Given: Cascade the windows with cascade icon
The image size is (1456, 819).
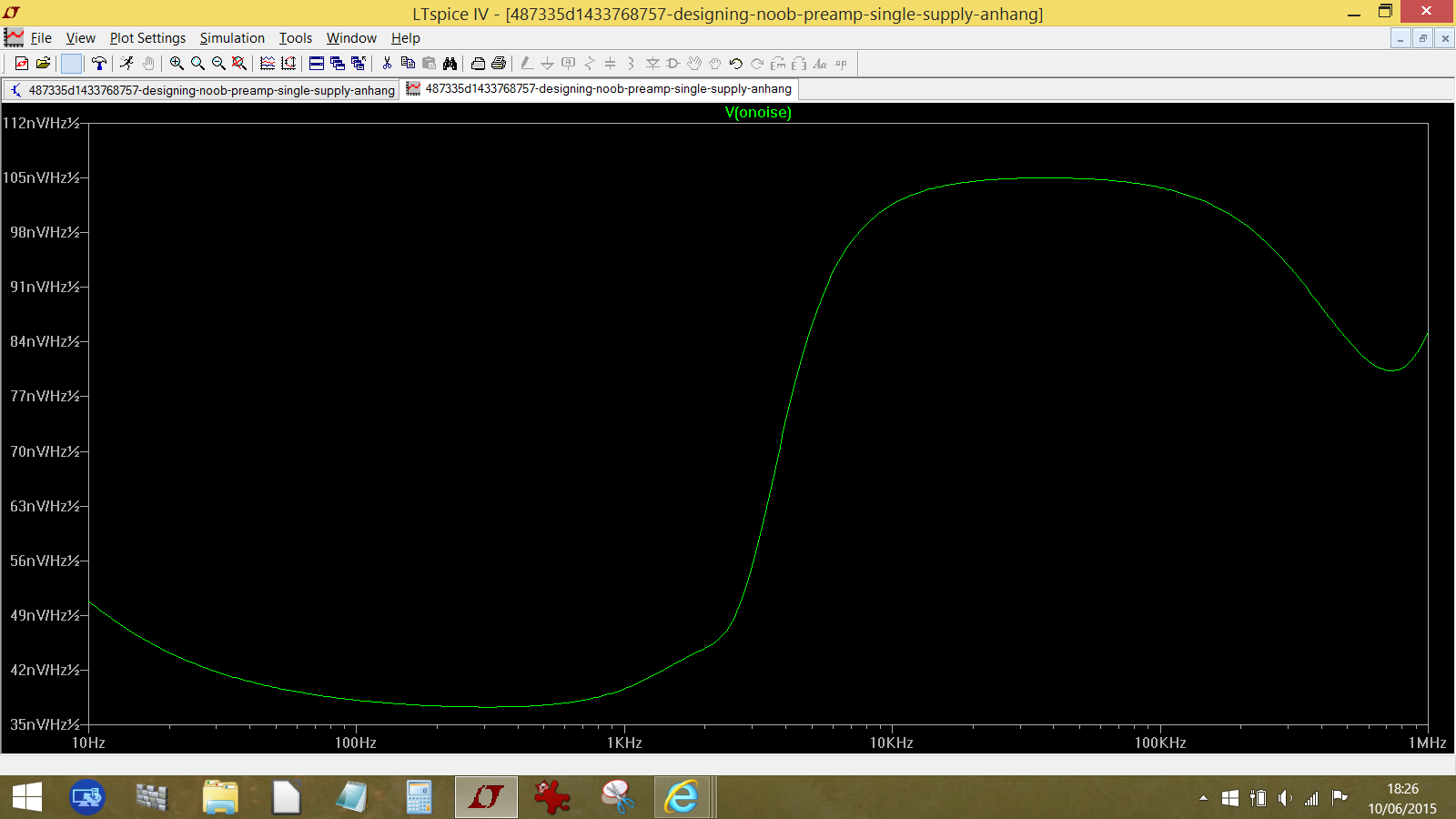Looking at the screenshot, I should coord(338,64).
